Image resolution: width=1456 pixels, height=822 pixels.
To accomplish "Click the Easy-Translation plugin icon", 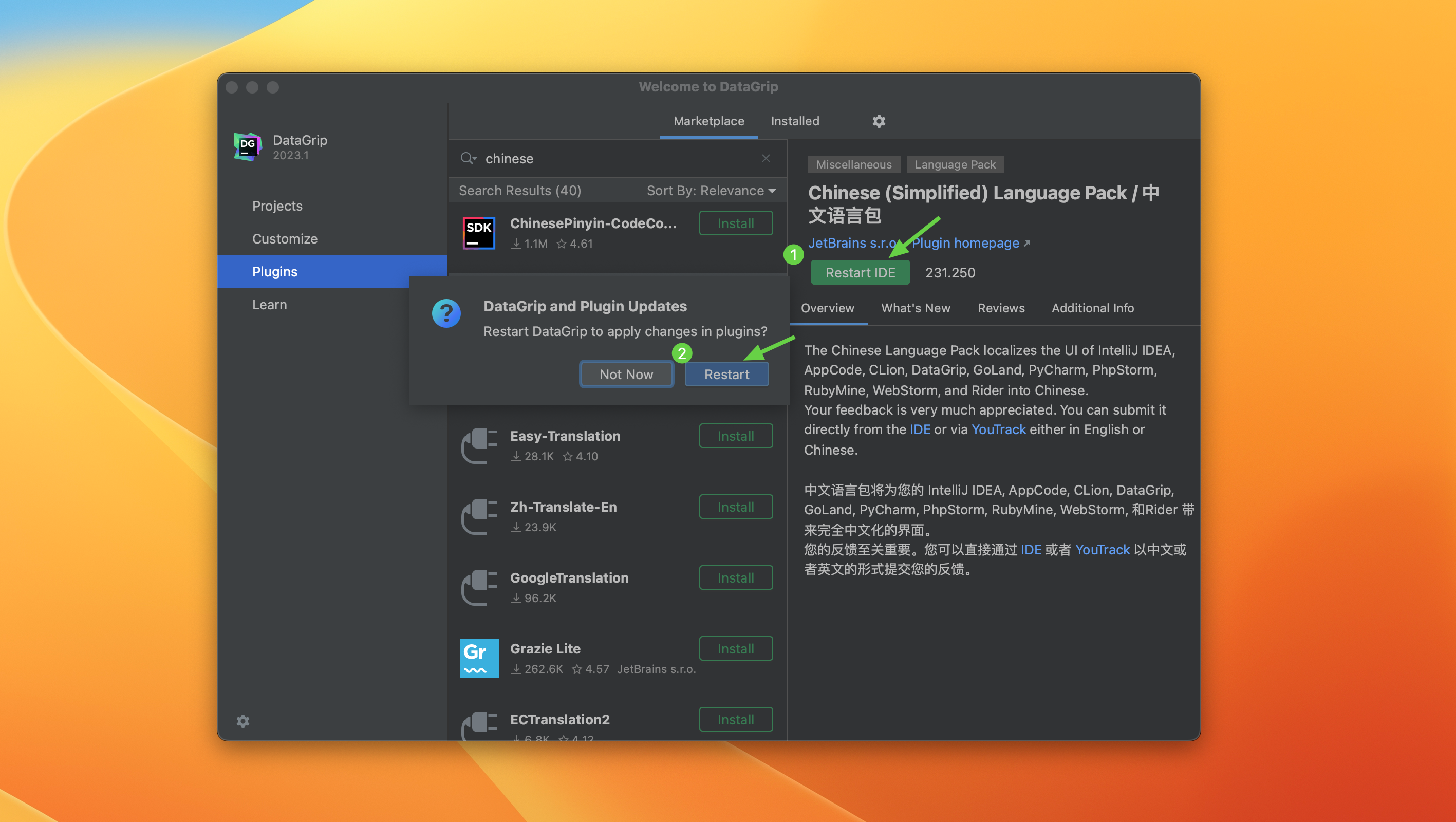I will click(x=479, y=445).
